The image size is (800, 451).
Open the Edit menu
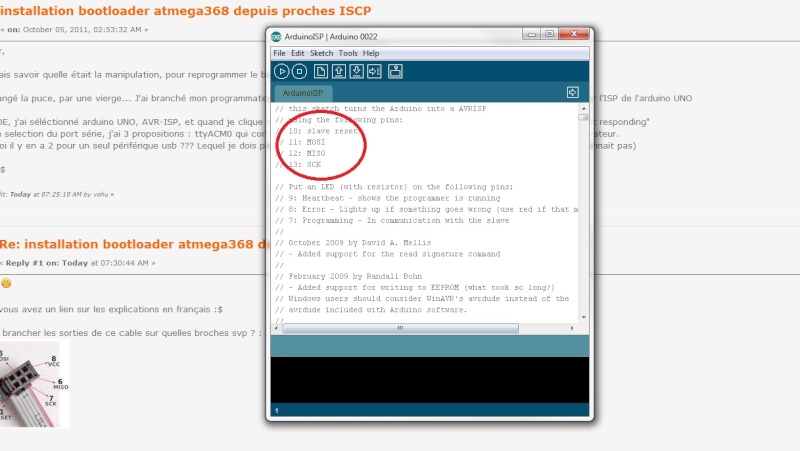pos(297,53)
